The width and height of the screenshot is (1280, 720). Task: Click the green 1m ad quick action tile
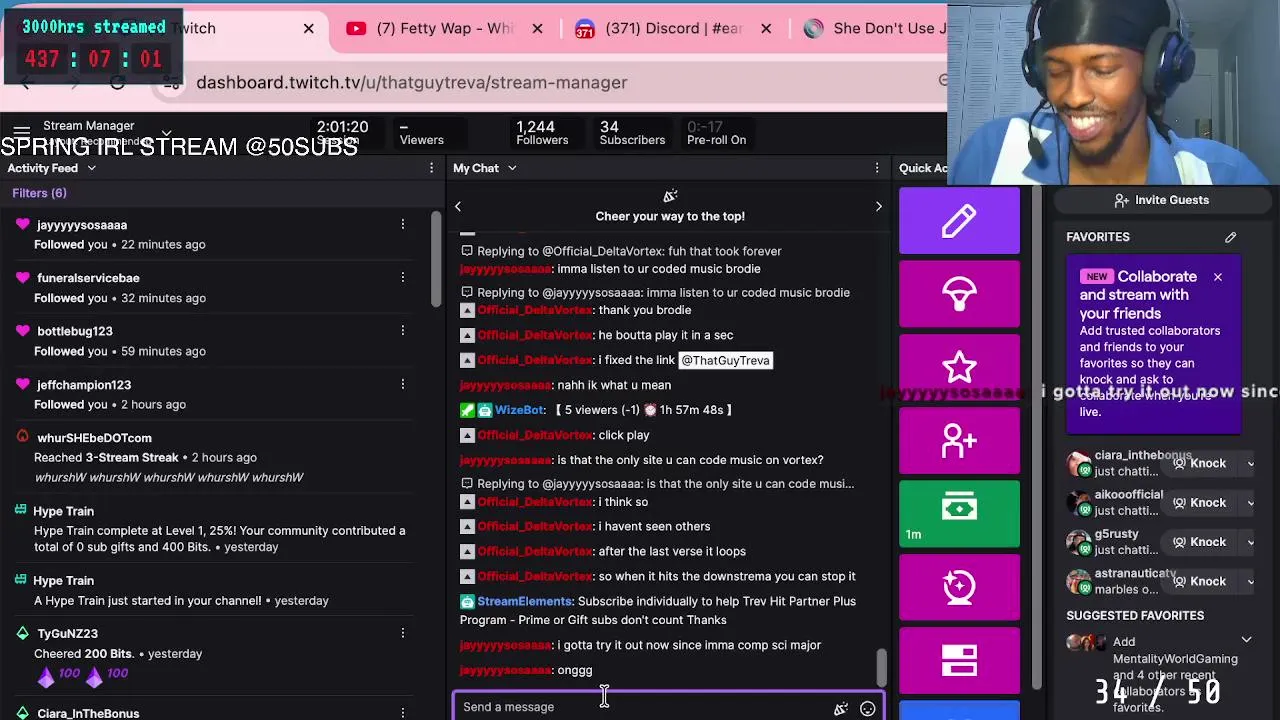click(x=959, y=514)
